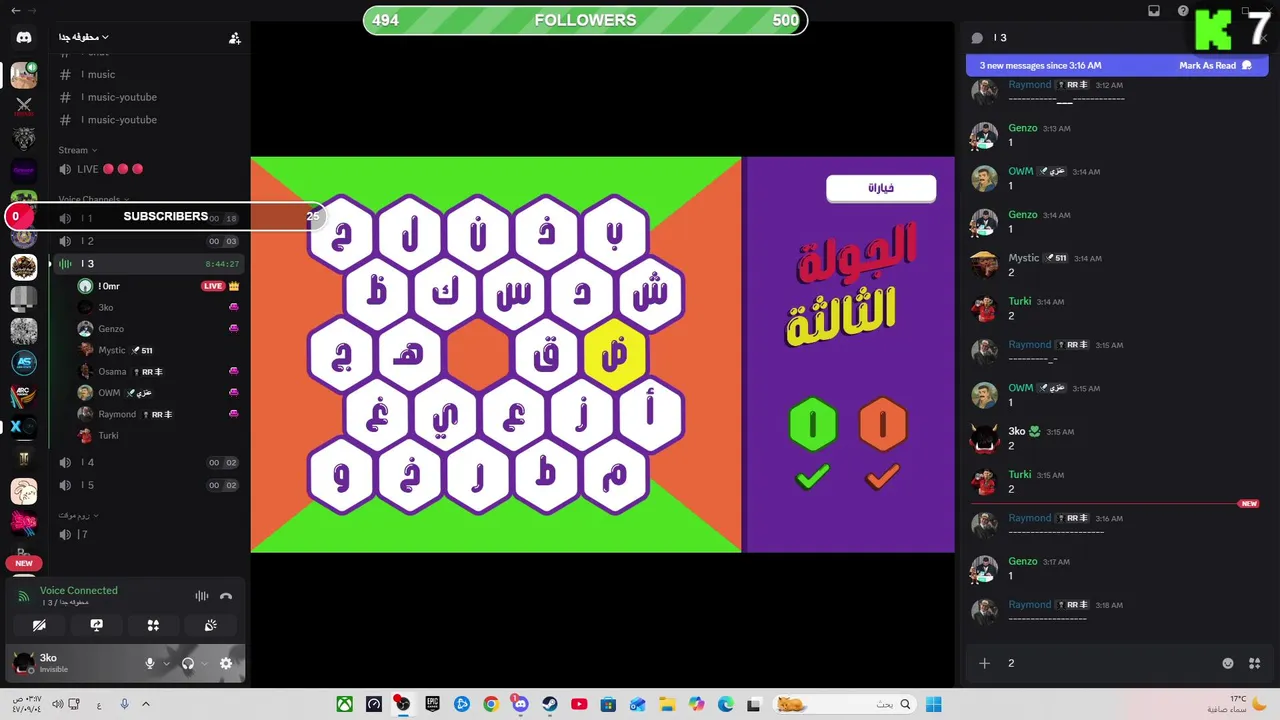Open the emoji picker
The width and height of the screenshot is (1280, 720).
click(1228, 663)
